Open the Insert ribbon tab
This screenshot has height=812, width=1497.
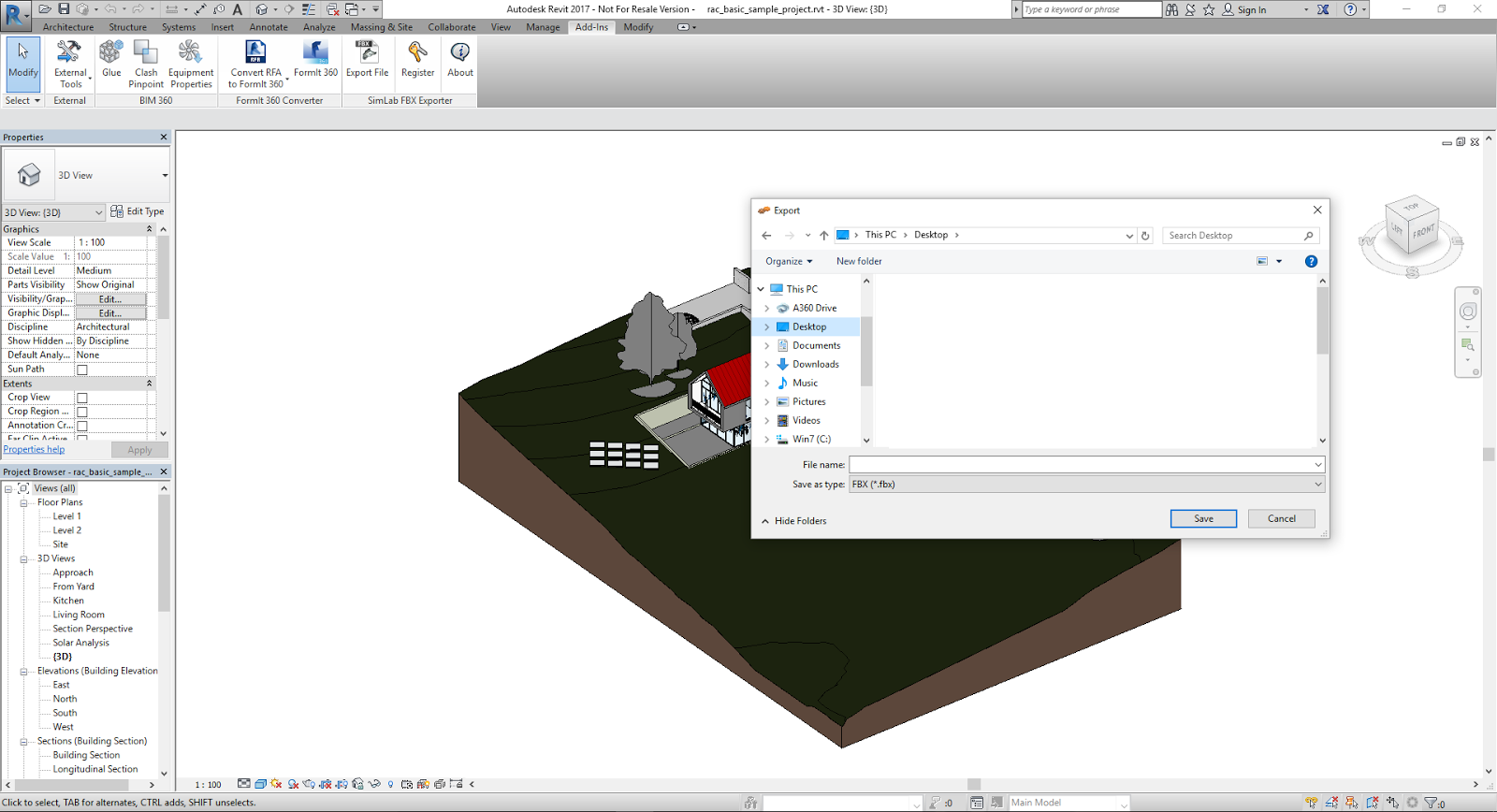tap(223, 27)
